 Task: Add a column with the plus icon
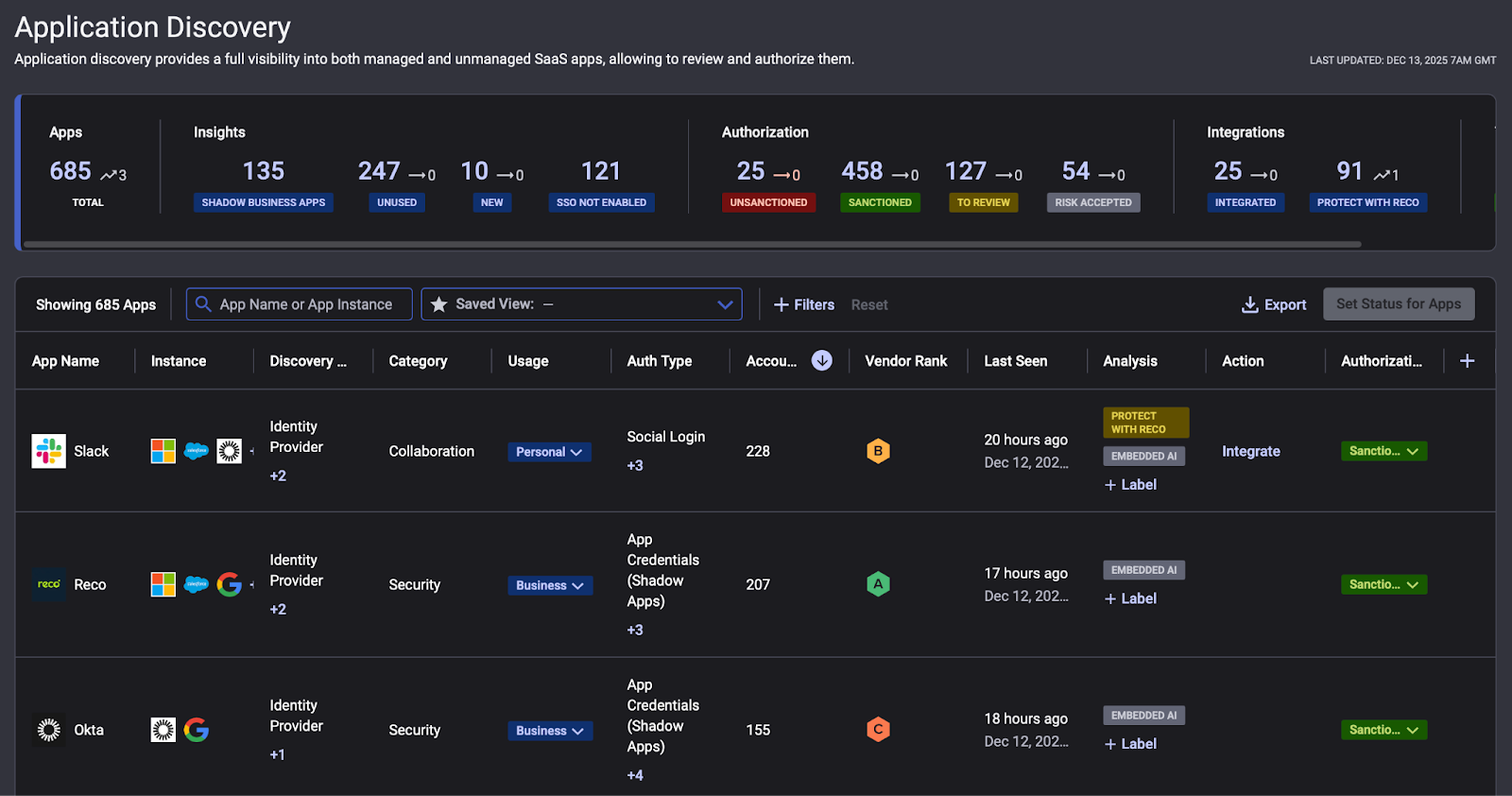tap(1467, 361)
